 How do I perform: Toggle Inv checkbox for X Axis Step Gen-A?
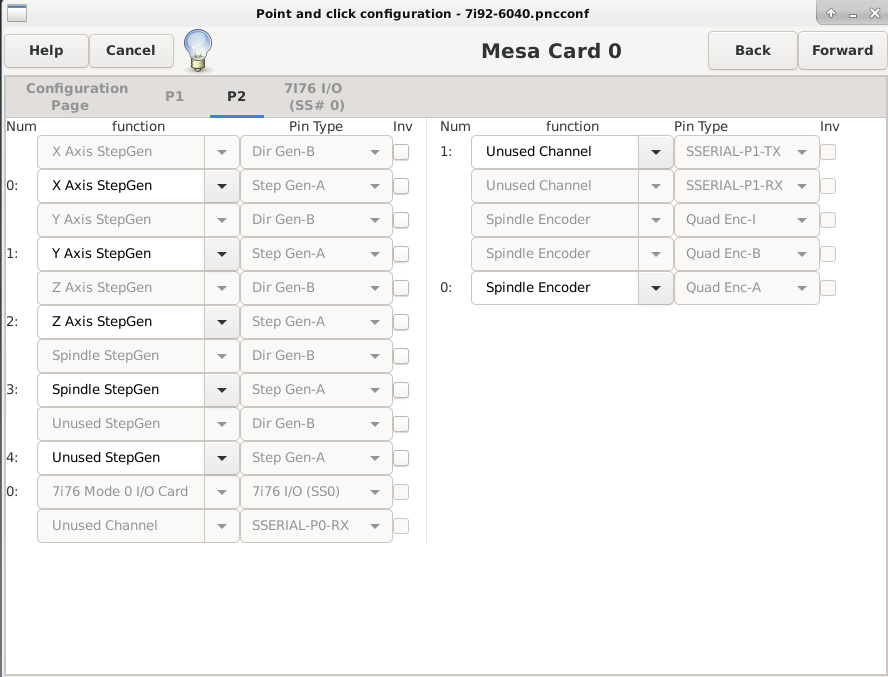401,186
